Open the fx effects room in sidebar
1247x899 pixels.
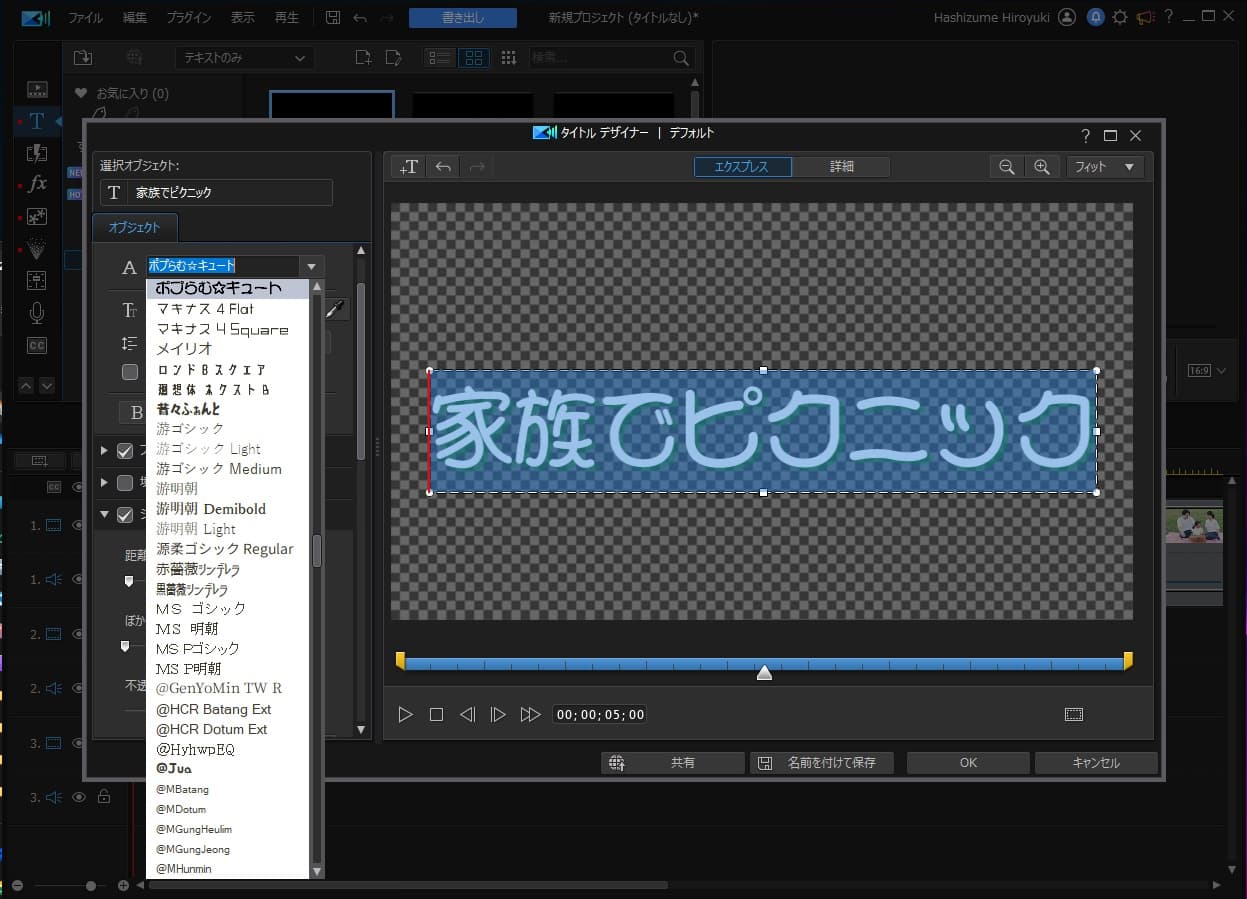[37, 184]
